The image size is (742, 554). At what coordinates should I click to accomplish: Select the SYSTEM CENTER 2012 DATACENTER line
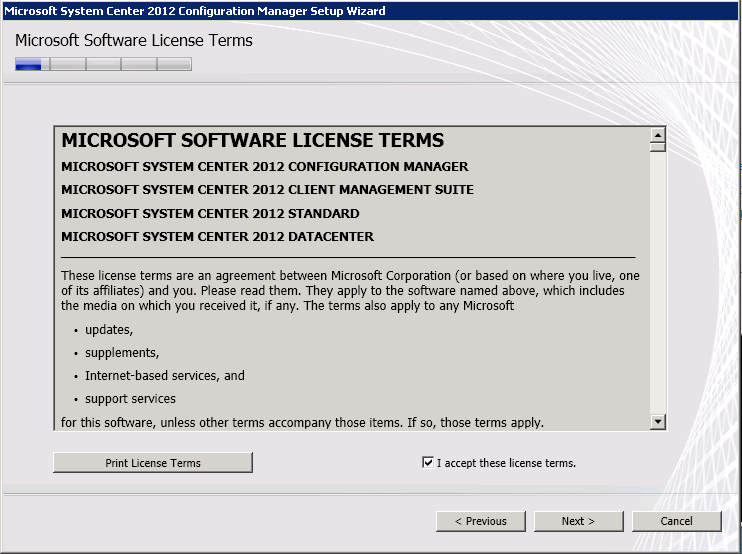coord(217,237)
